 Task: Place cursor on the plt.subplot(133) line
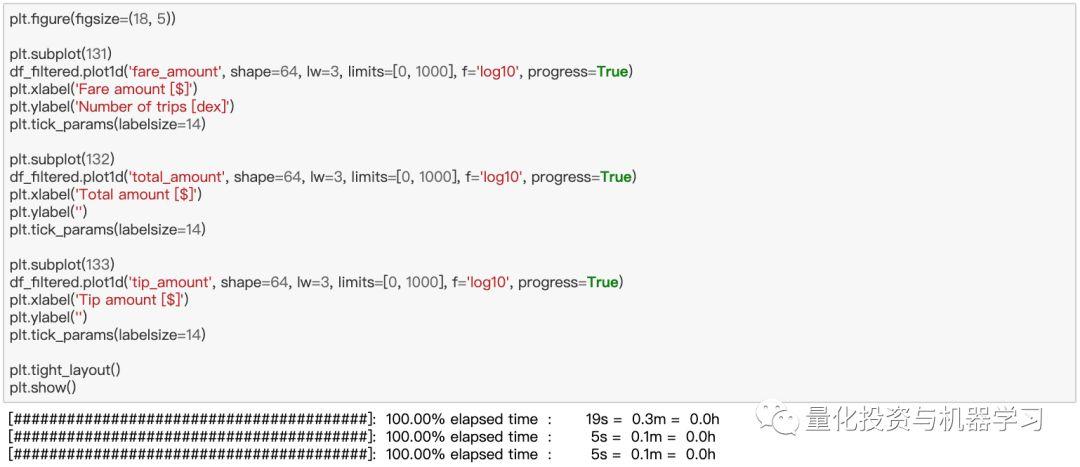(x=61, y=264)
